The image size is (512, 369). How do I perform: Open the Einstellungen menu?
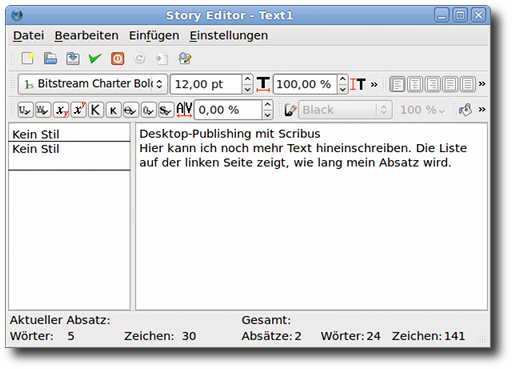pos(229,35)
